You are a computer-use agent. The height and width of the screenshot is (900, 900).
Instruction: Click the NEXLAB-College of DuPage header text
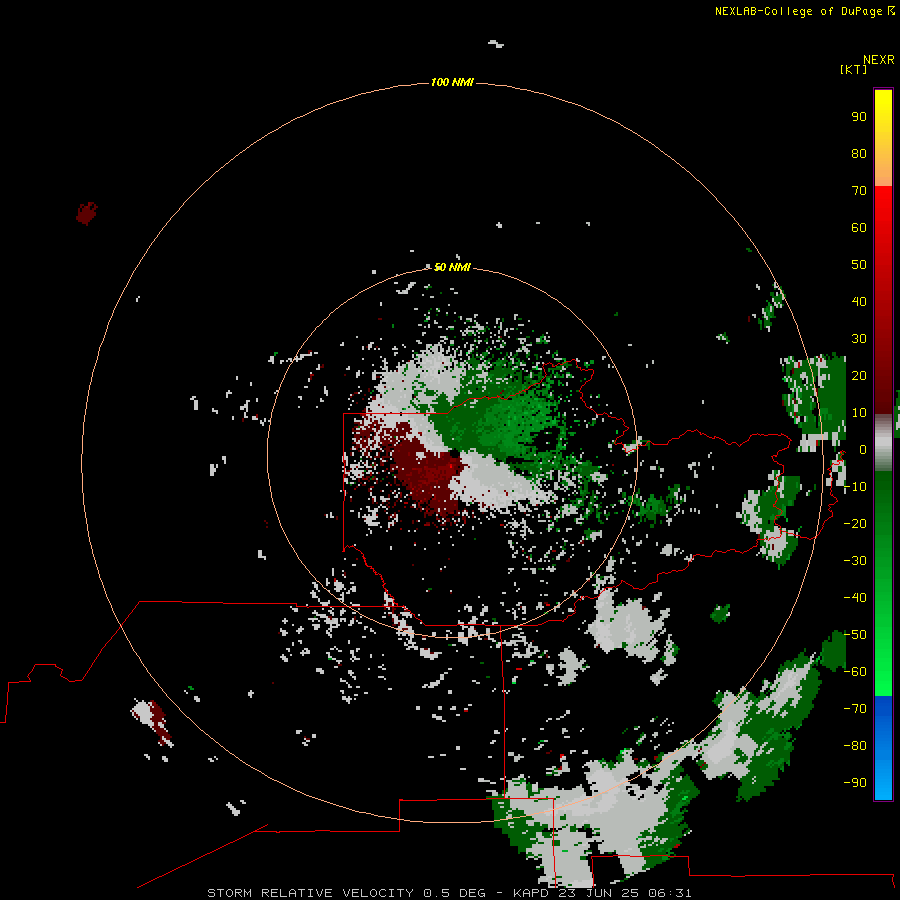pos(804,11)
